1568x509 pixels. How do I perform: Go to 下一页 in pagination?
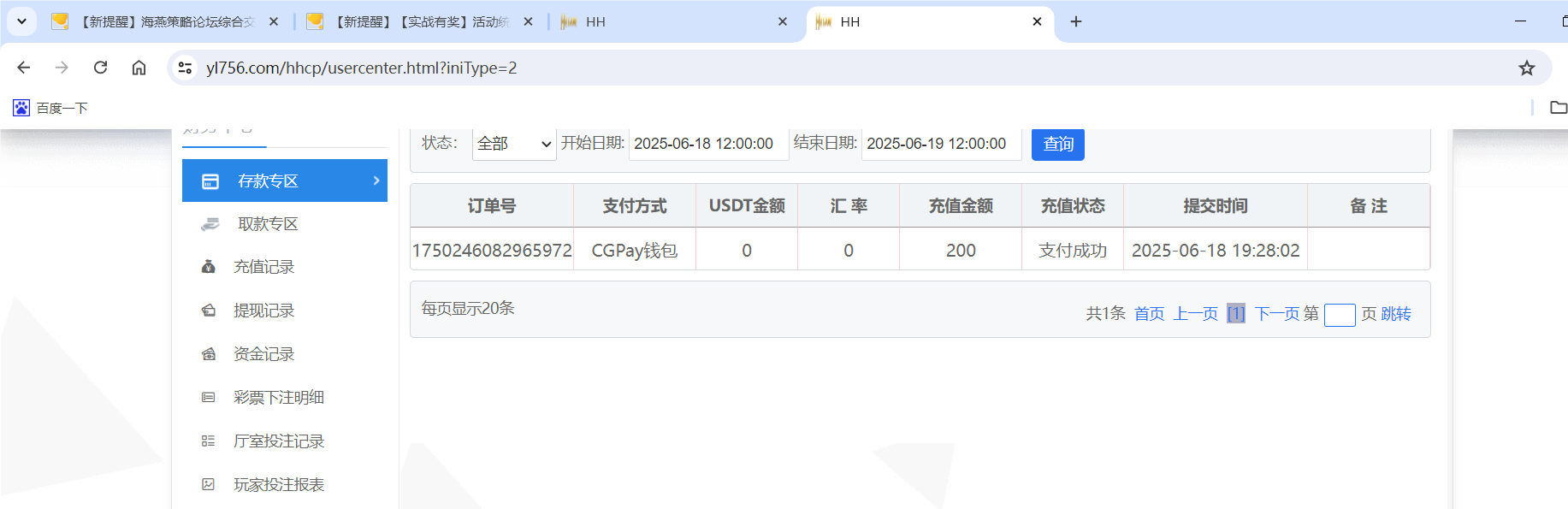click(1277, 314)
